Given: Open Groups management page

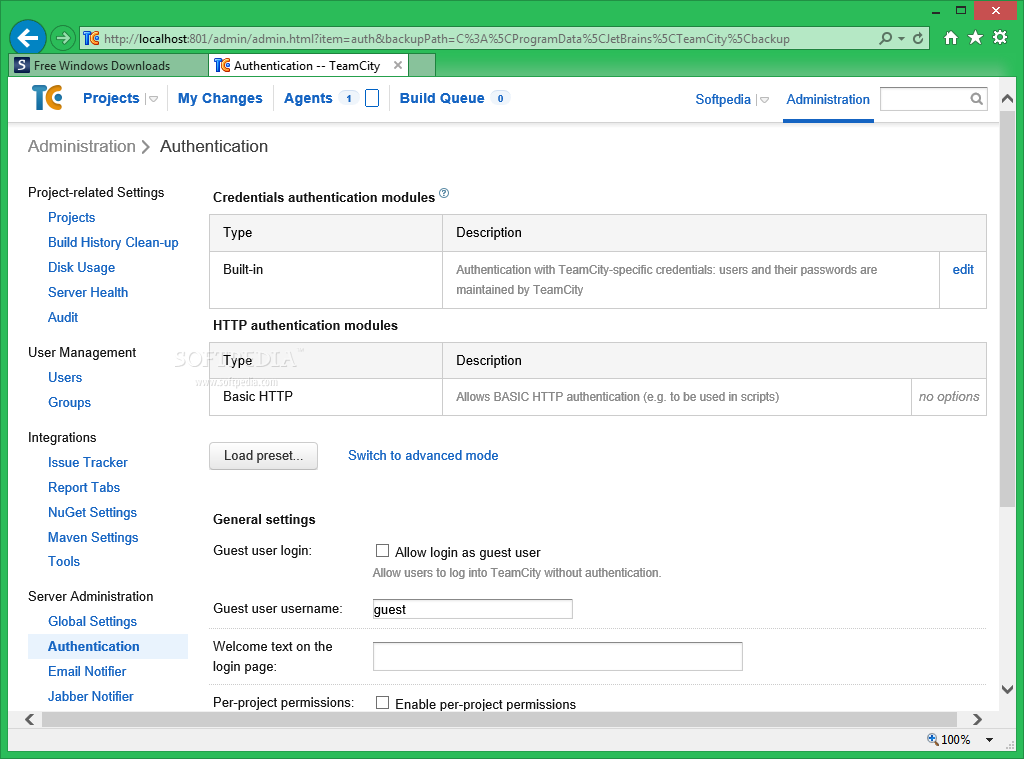Looking at the screenshot, I should [69, 402].
